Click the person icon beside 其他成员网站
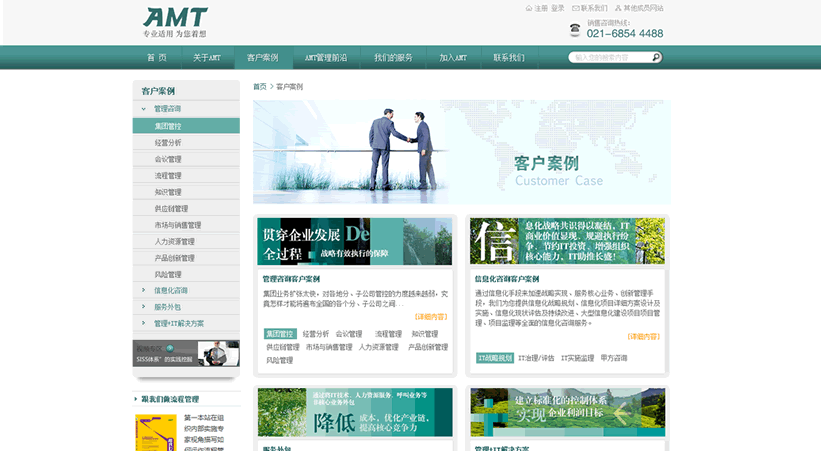The width and height of the screenshot is (821, 451). 618,8
